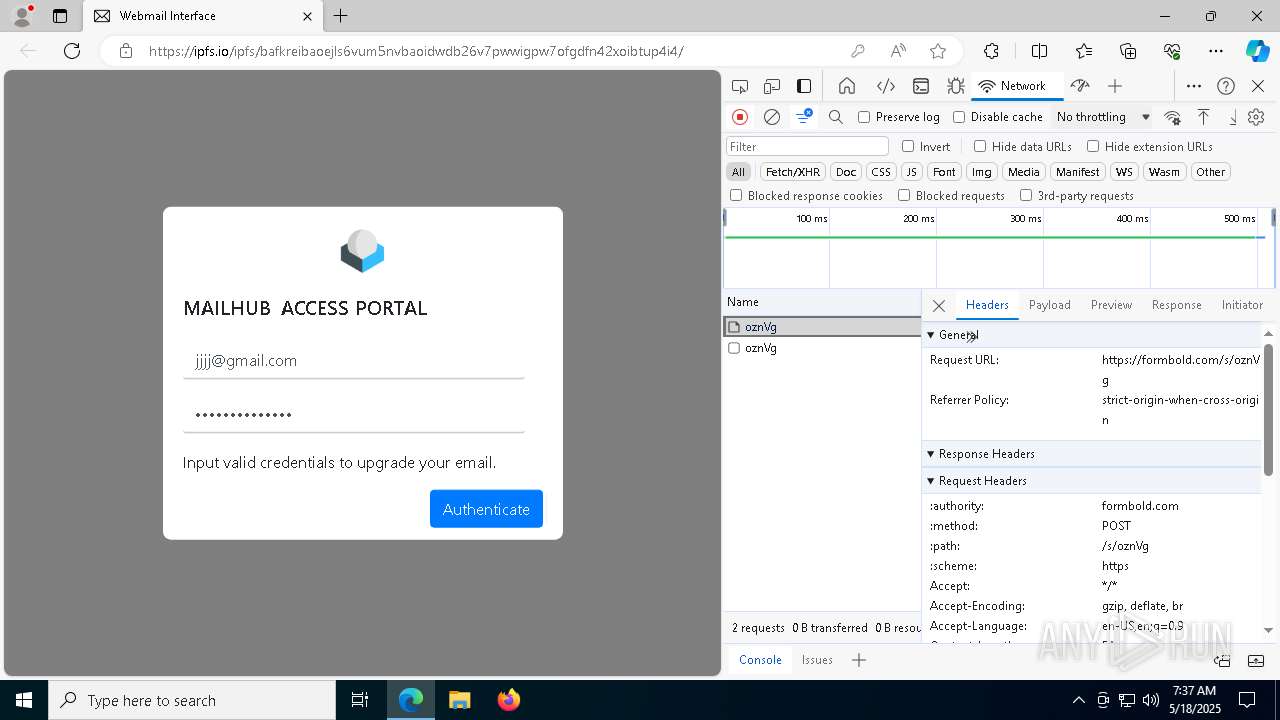
Task: Expand the Response Headers section
Action: [x=1091, y=454]
